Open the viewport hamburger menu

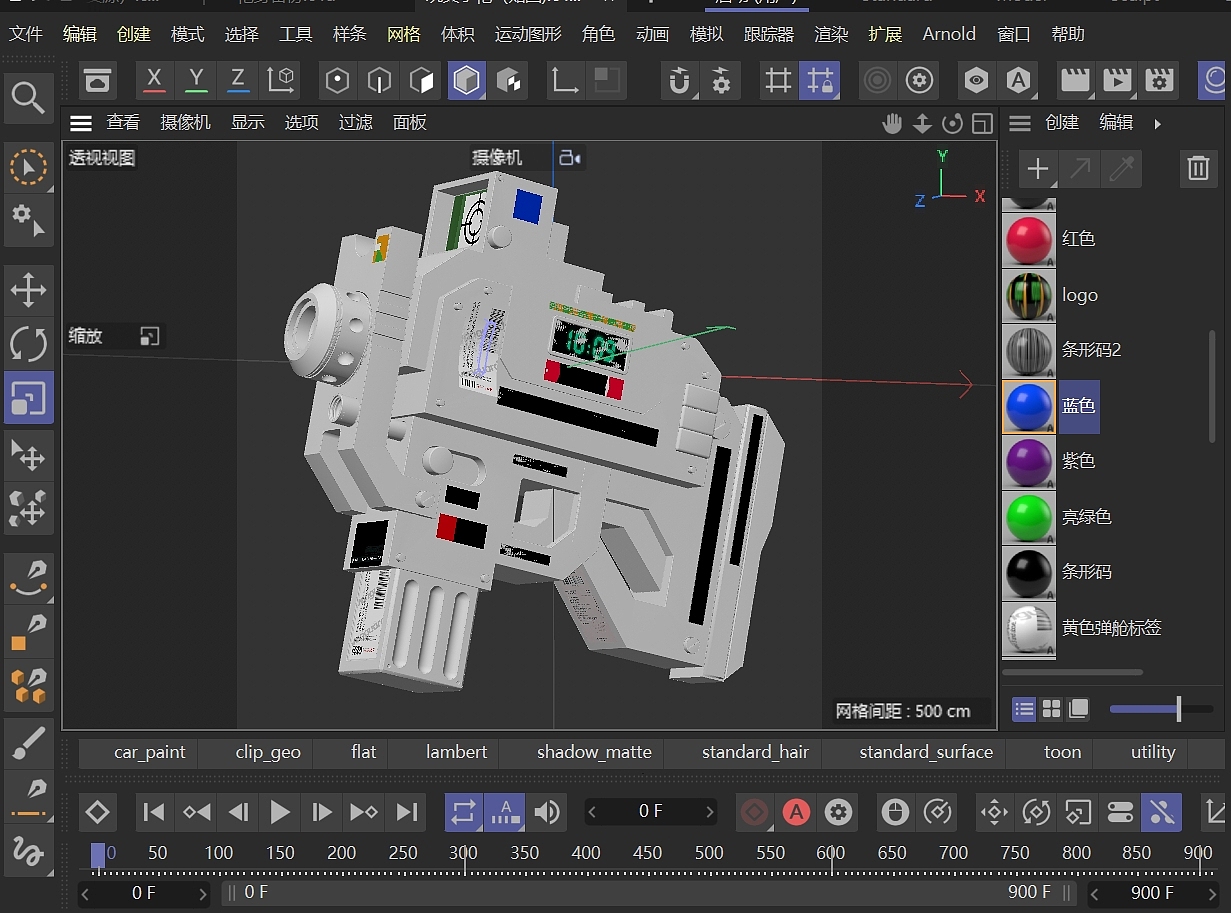point(81,123)
